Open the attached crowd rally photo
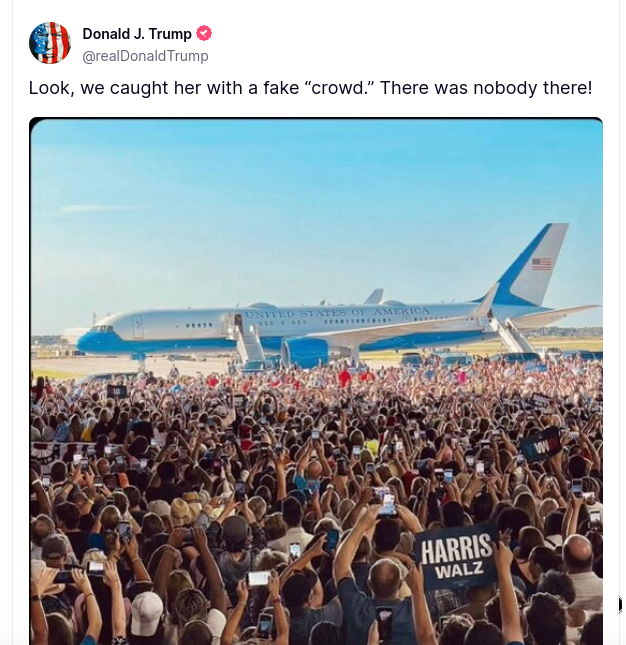The width and height of the screenshot is (626, 645). [316, 380]
